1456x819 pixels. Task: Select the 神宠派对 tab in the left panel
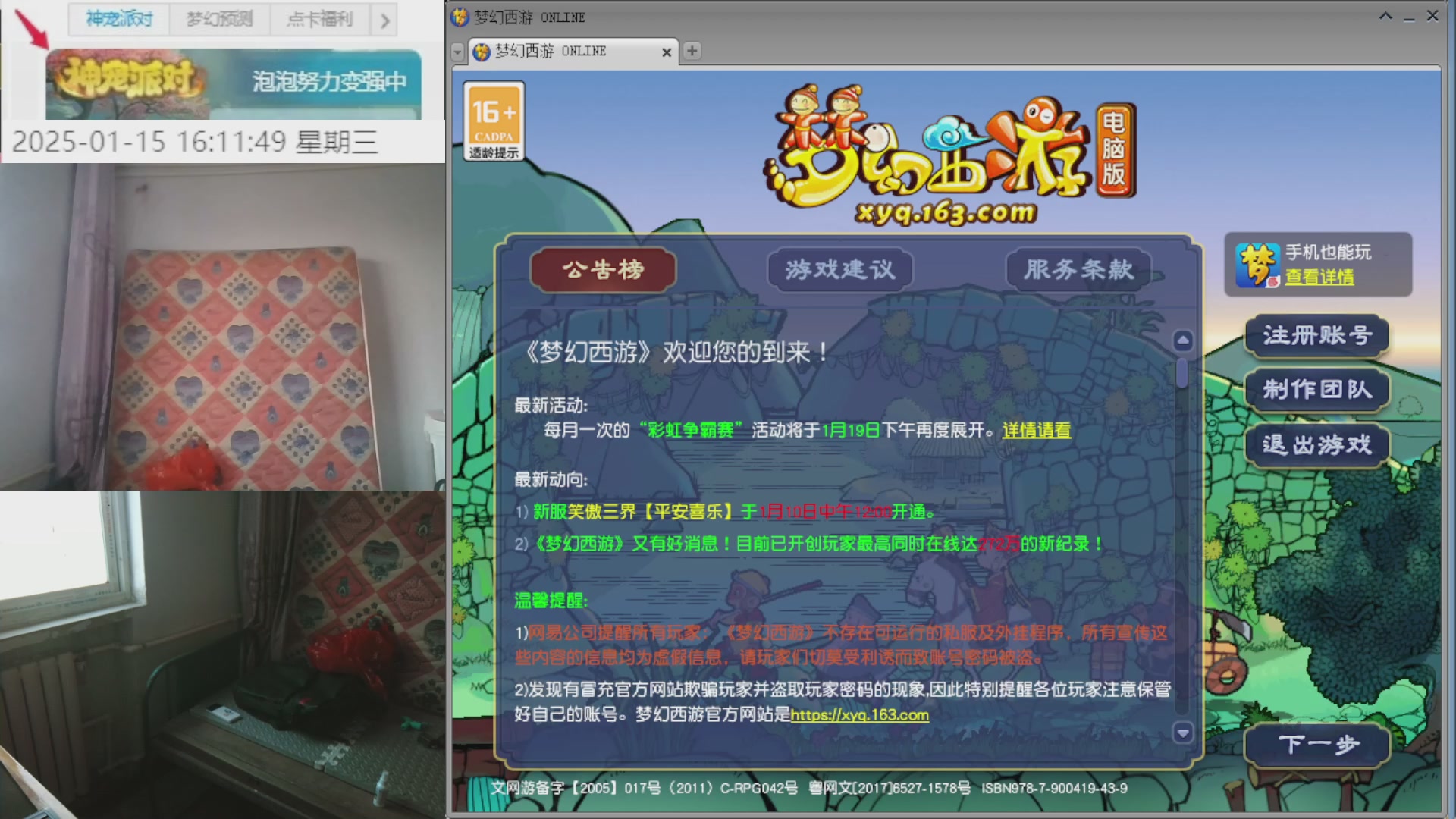(x=119, y=19)
